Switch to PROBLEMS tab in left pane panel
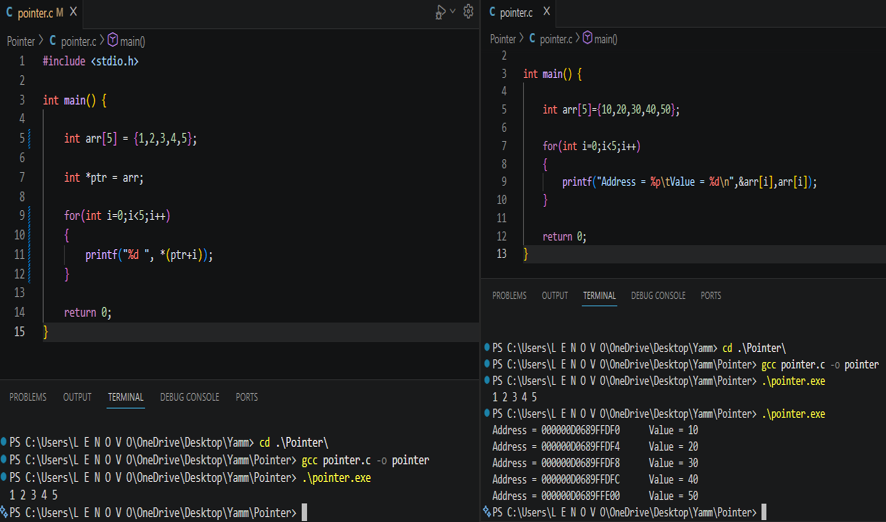The height and width of the screenshot is (522, 886). [x=28, y=397]
